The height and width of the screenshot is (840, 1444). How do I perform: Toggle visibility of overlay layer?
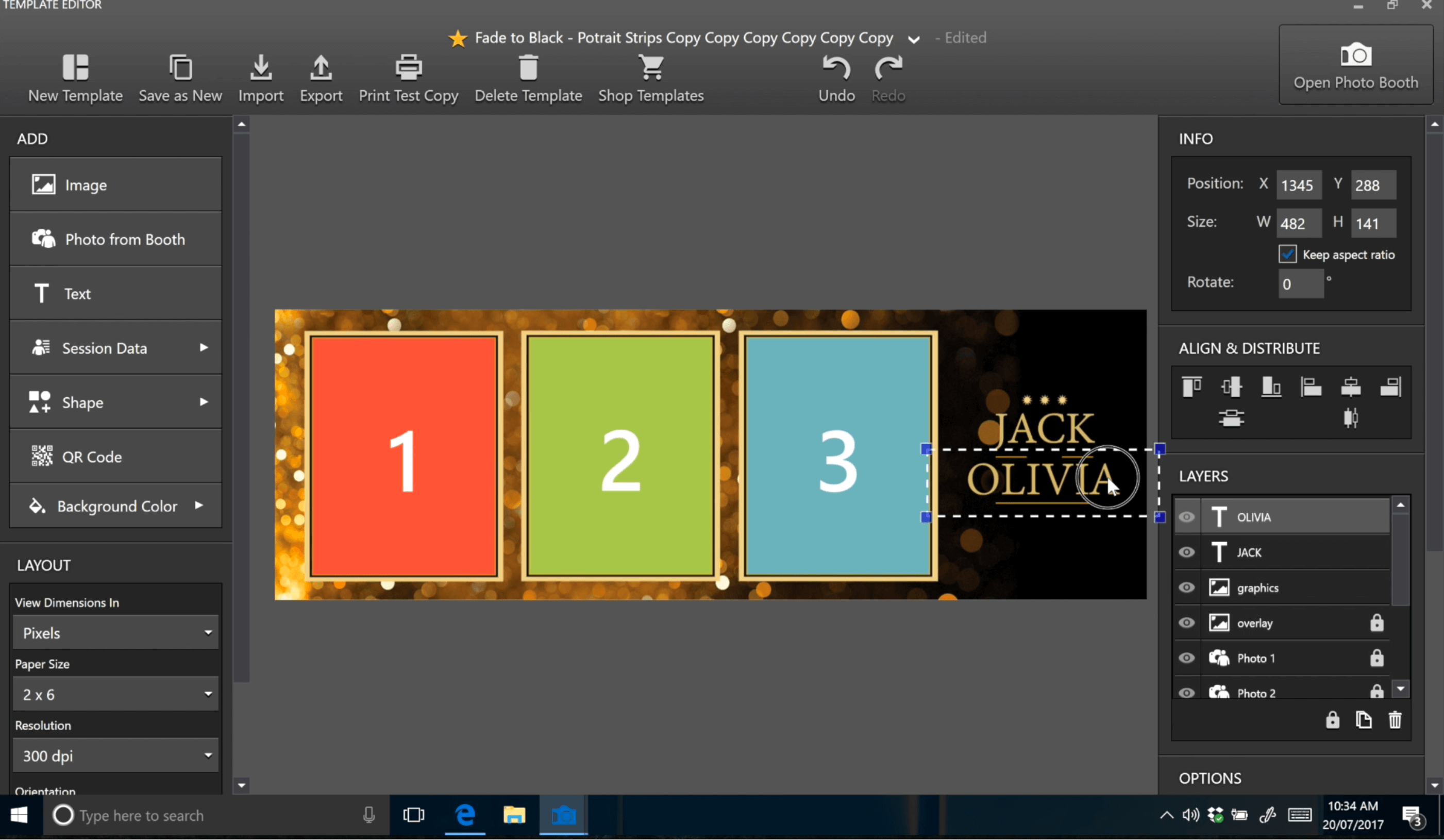1188,622
